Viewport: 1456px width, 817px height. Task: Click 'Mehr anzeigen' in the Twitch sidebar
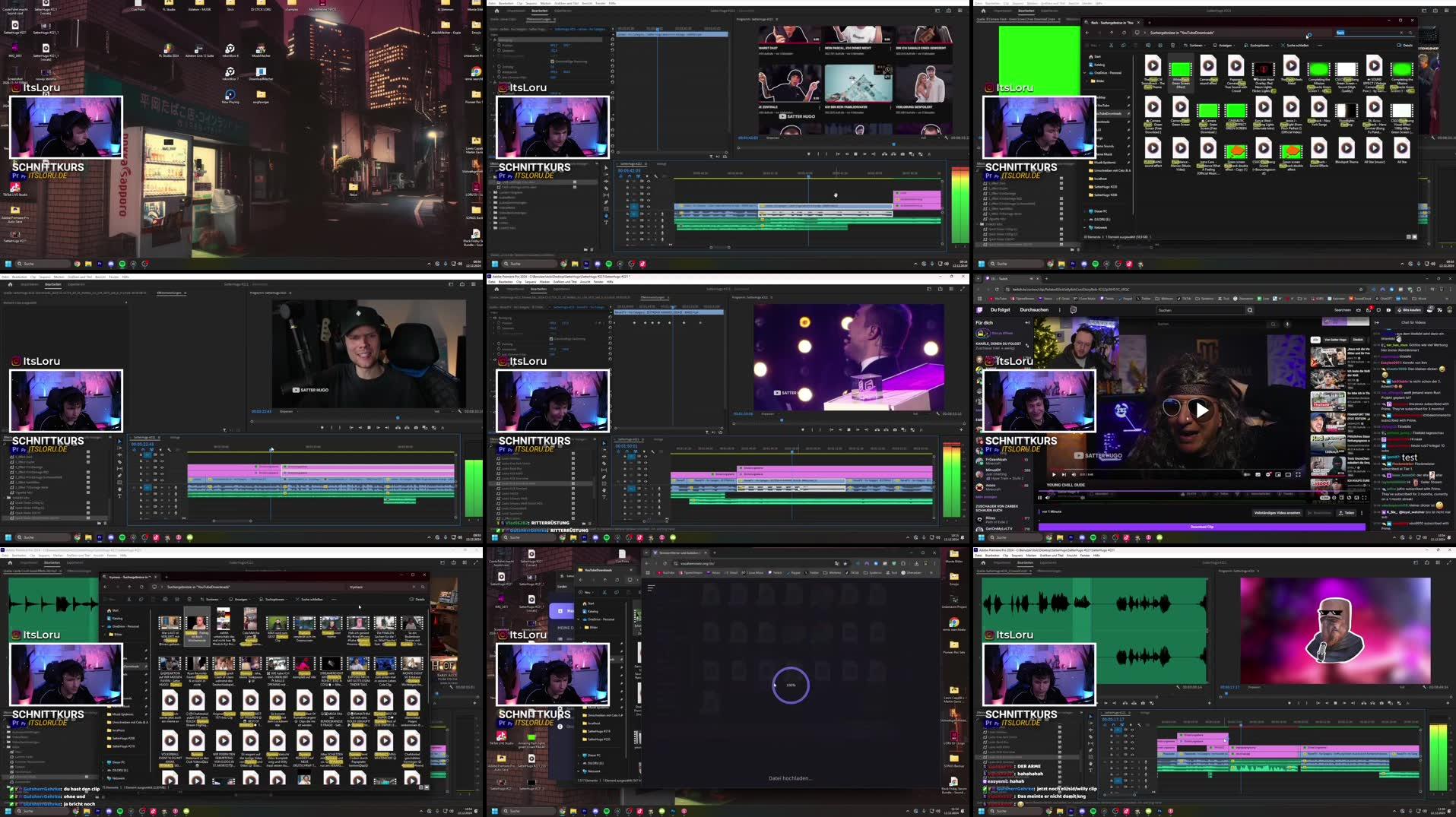coord(986,497)
